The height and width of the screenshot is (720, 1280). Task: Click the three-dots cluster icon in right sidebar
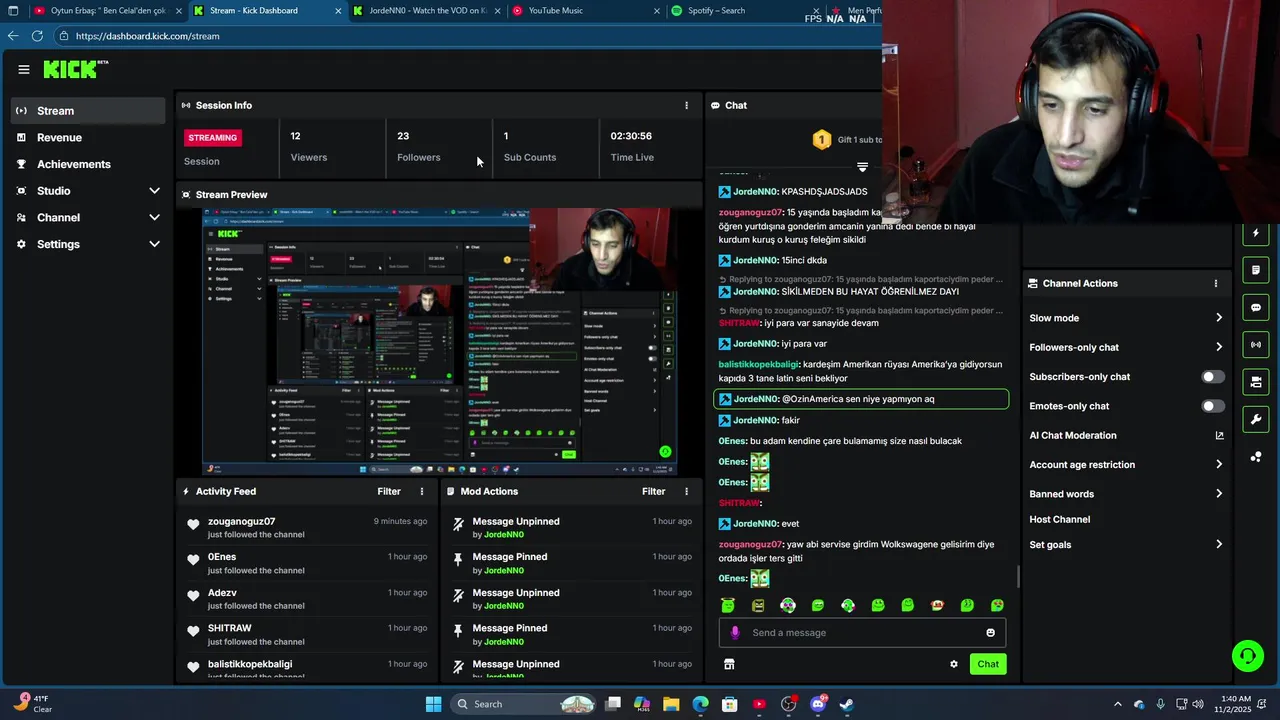pyautogui.click(x=1256, y=457)
